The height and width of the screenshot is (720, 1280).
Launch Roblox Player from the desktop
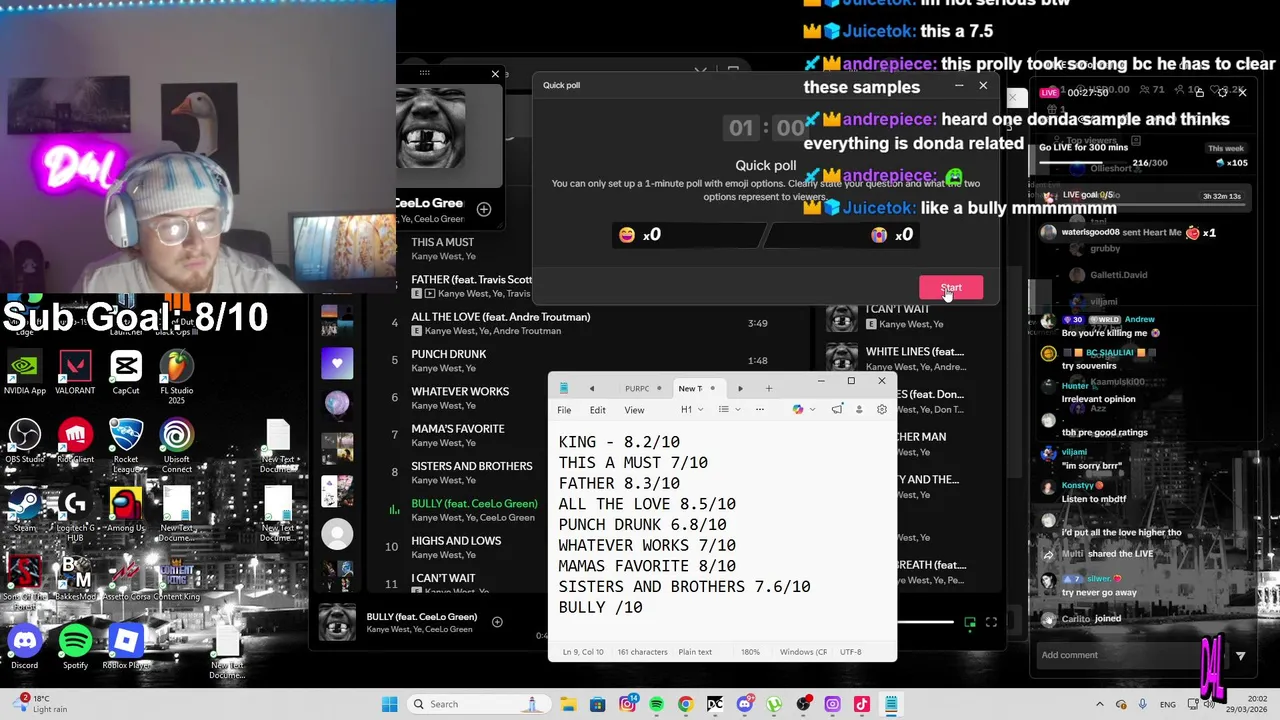click(x=126, y=646)
